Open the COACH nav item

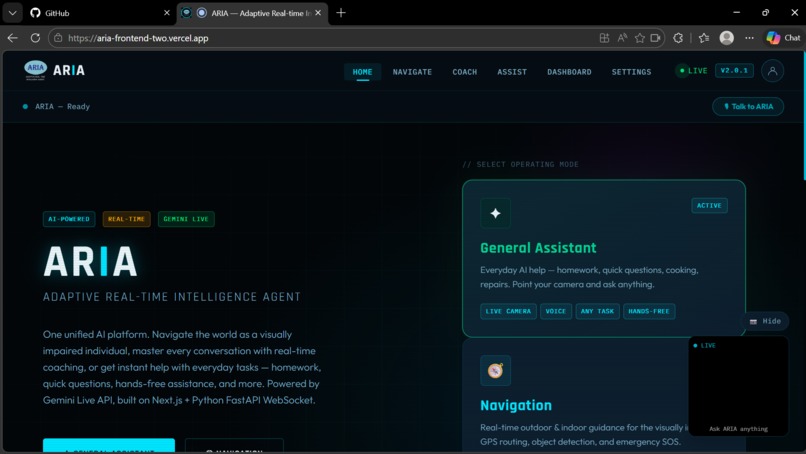[465, 72]
